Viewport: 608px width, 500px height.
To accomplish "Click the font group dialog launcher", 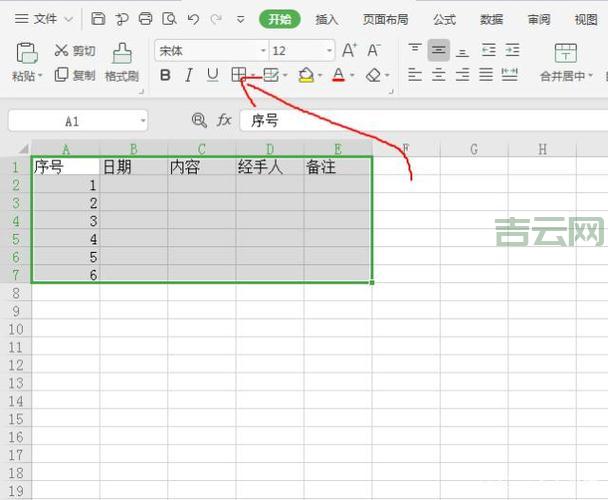I will [x=391, y=92].
